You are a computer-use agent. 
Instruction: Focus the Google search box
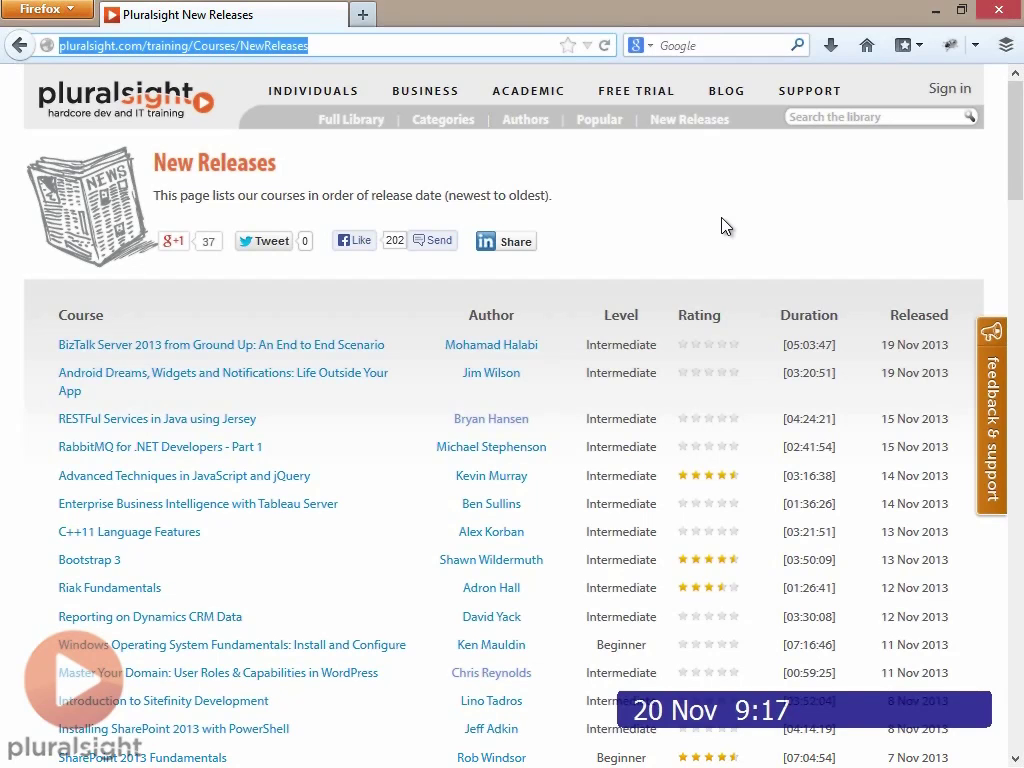click(x=722, y=46)
